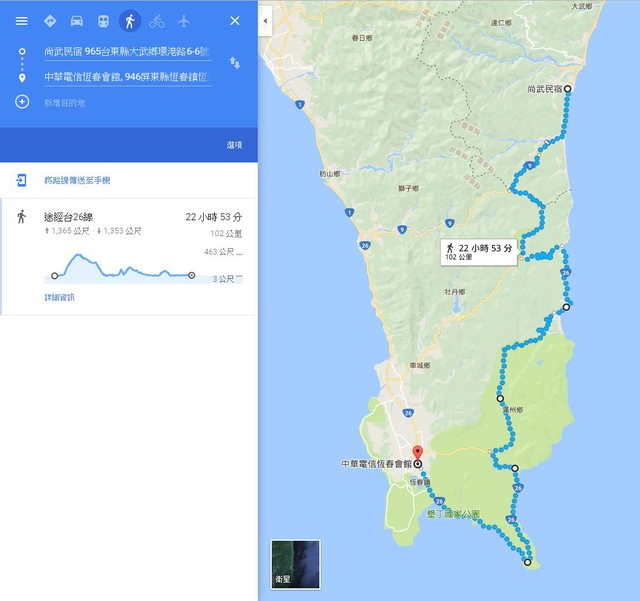640x601 pixels.
Task: Open the 選項 route options
Action: [x=234, y=145]
